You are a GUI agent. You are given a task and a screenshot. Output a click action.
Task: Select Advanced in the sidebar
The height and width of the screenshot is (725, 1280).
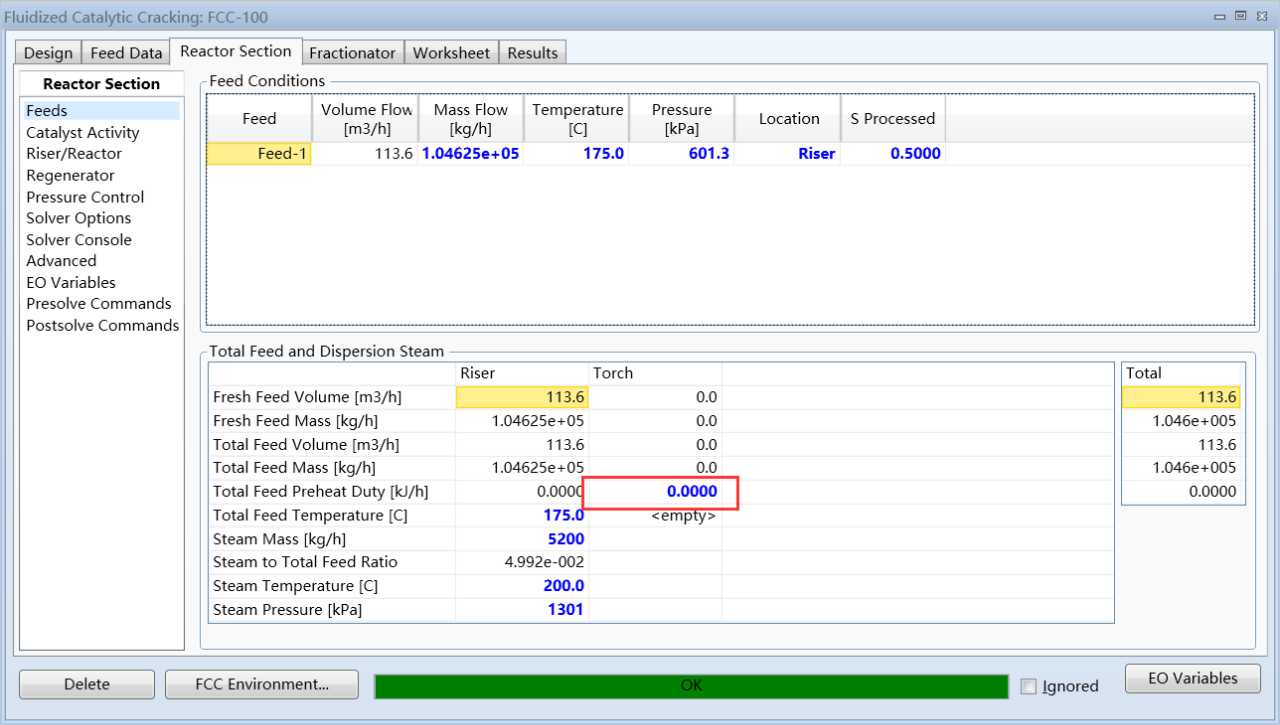(x=61, y=261)
